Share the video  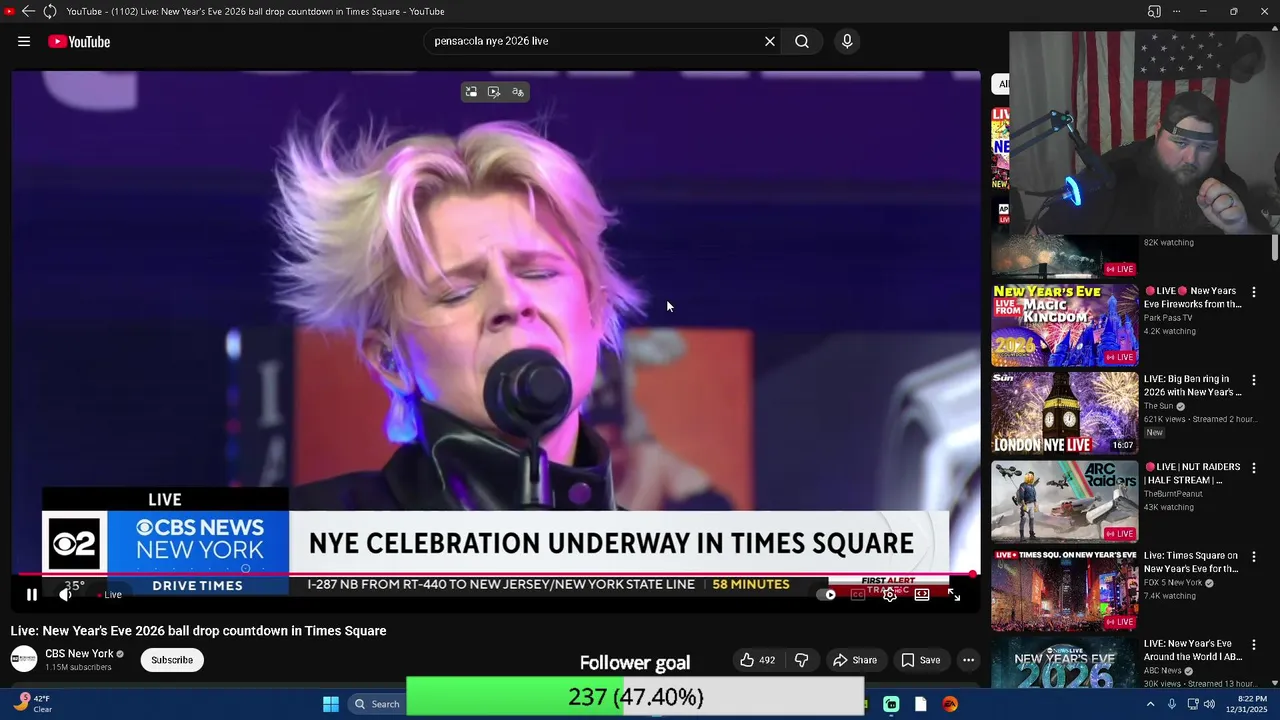tap(855, 660)
